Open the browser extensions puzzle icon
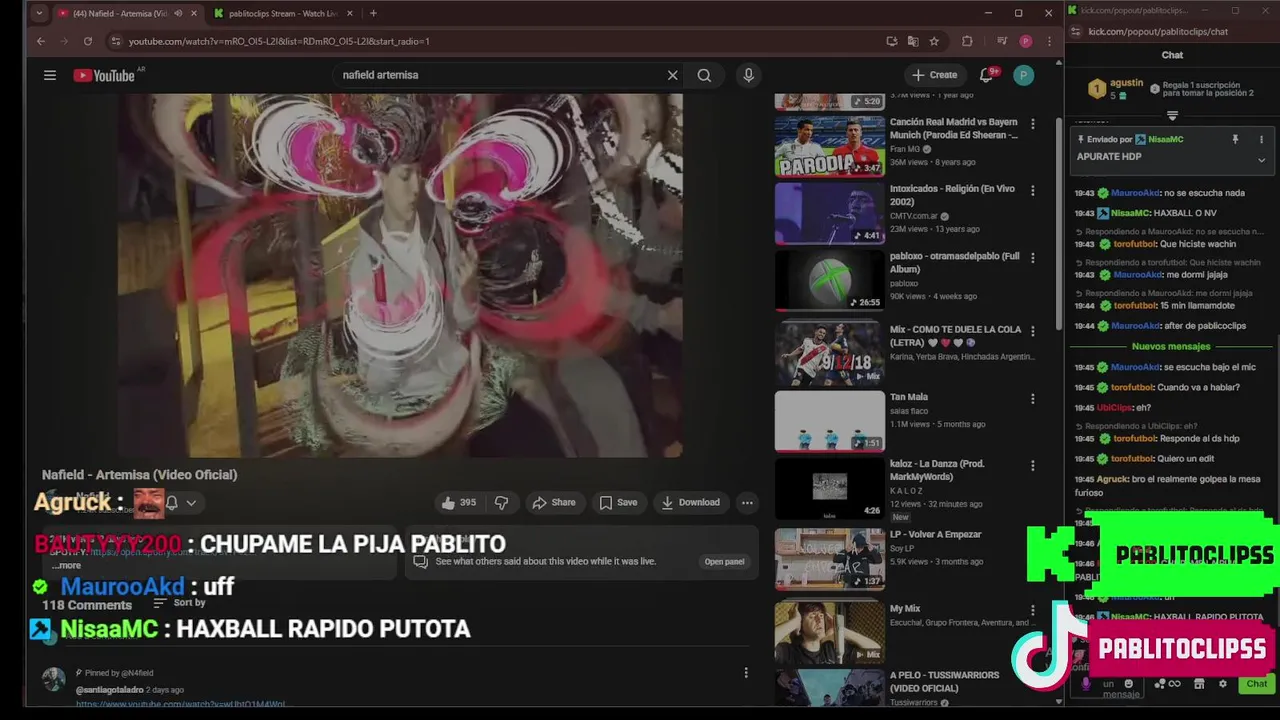Screen dimensions: 1280x720 coord(967,41)
